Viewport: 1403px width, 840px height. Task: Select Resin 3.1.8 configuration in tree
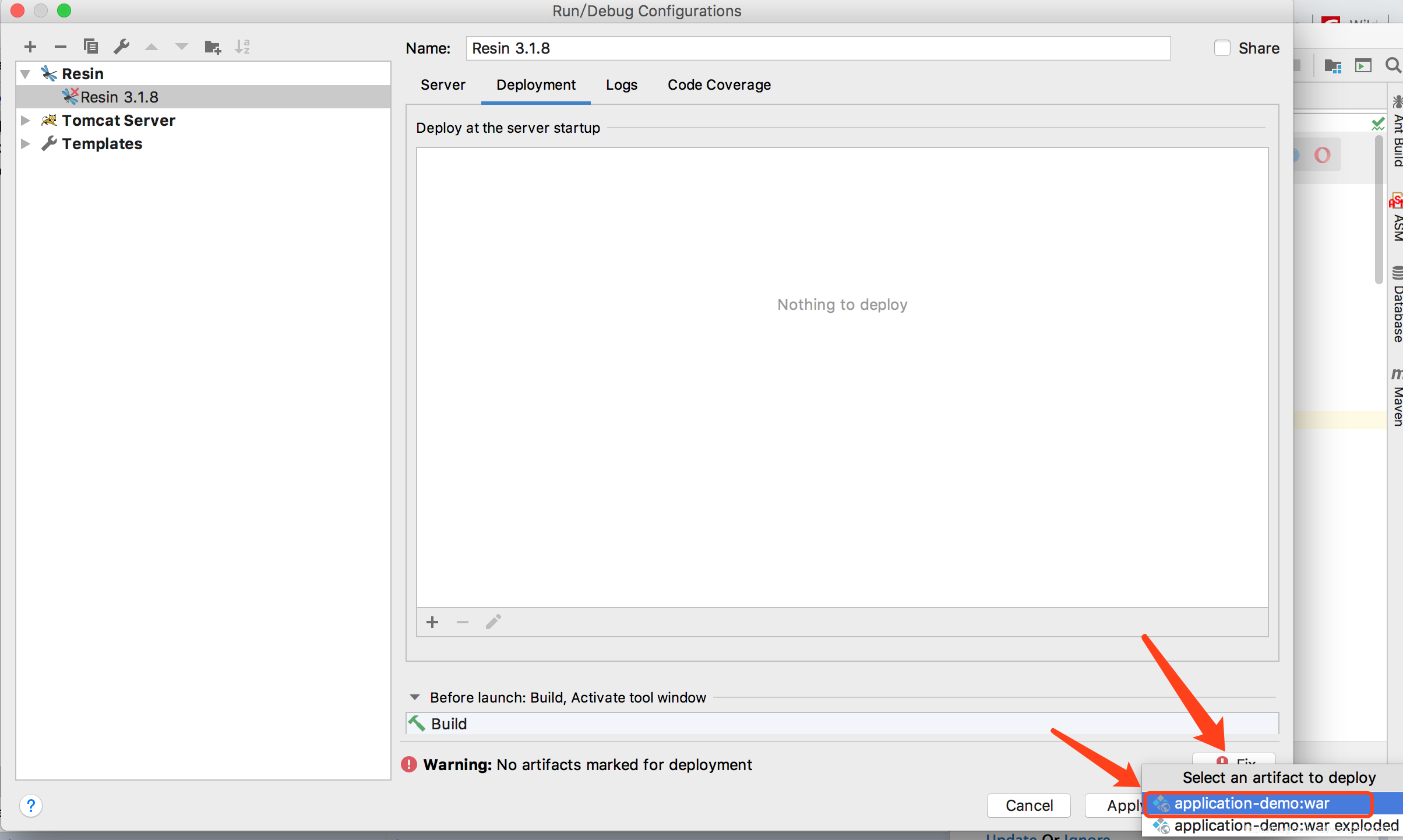pos(119,97)
